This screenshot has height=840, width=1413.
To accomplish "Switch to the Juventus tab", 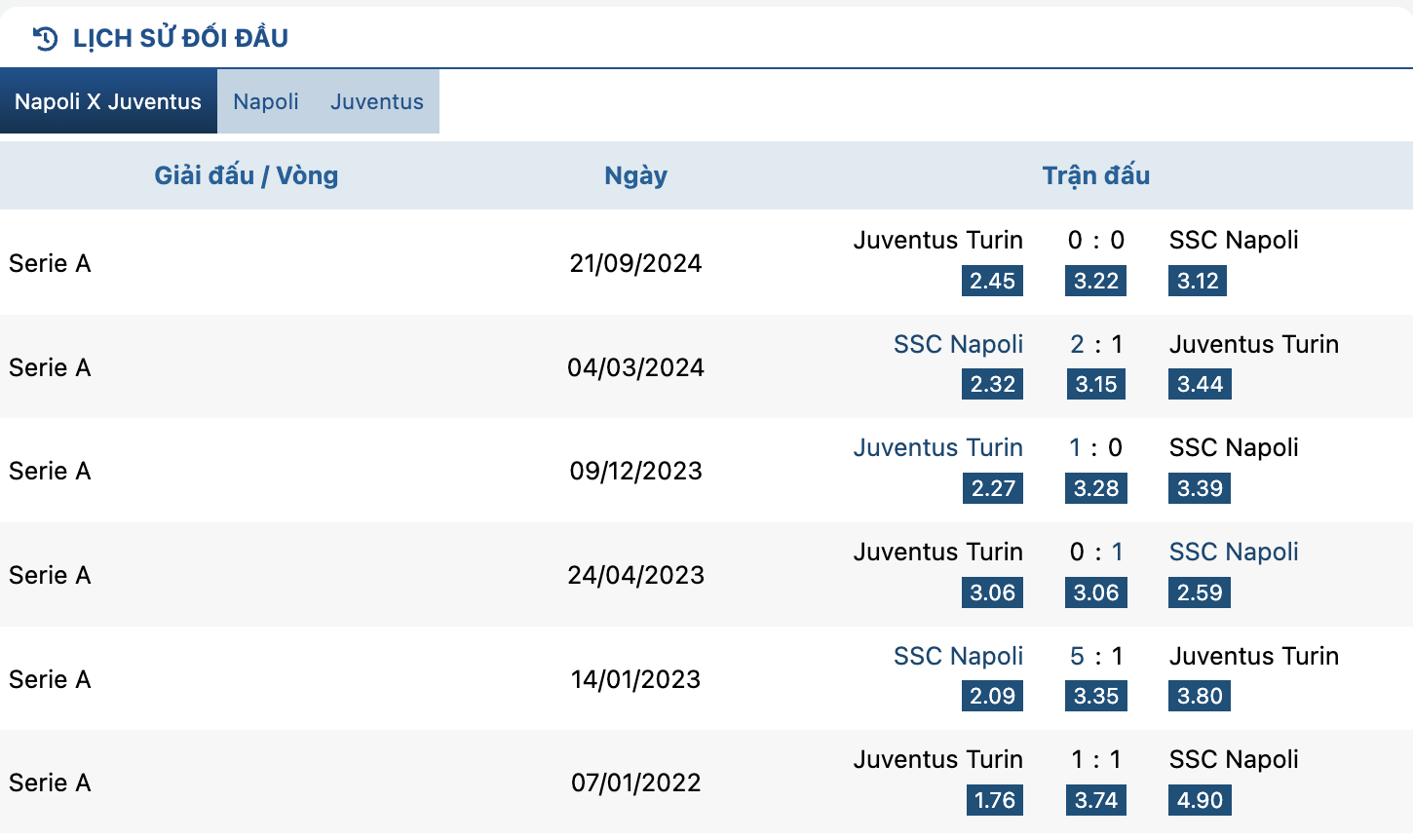I will coord(377,101).
